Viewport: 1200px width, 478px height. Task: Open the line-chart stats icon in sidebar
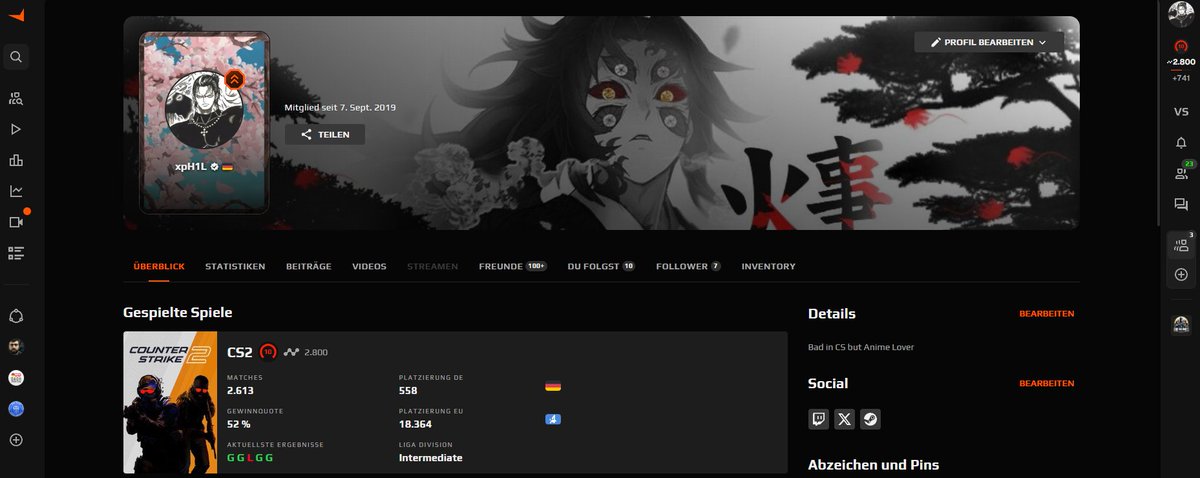(x=16, y=191)
